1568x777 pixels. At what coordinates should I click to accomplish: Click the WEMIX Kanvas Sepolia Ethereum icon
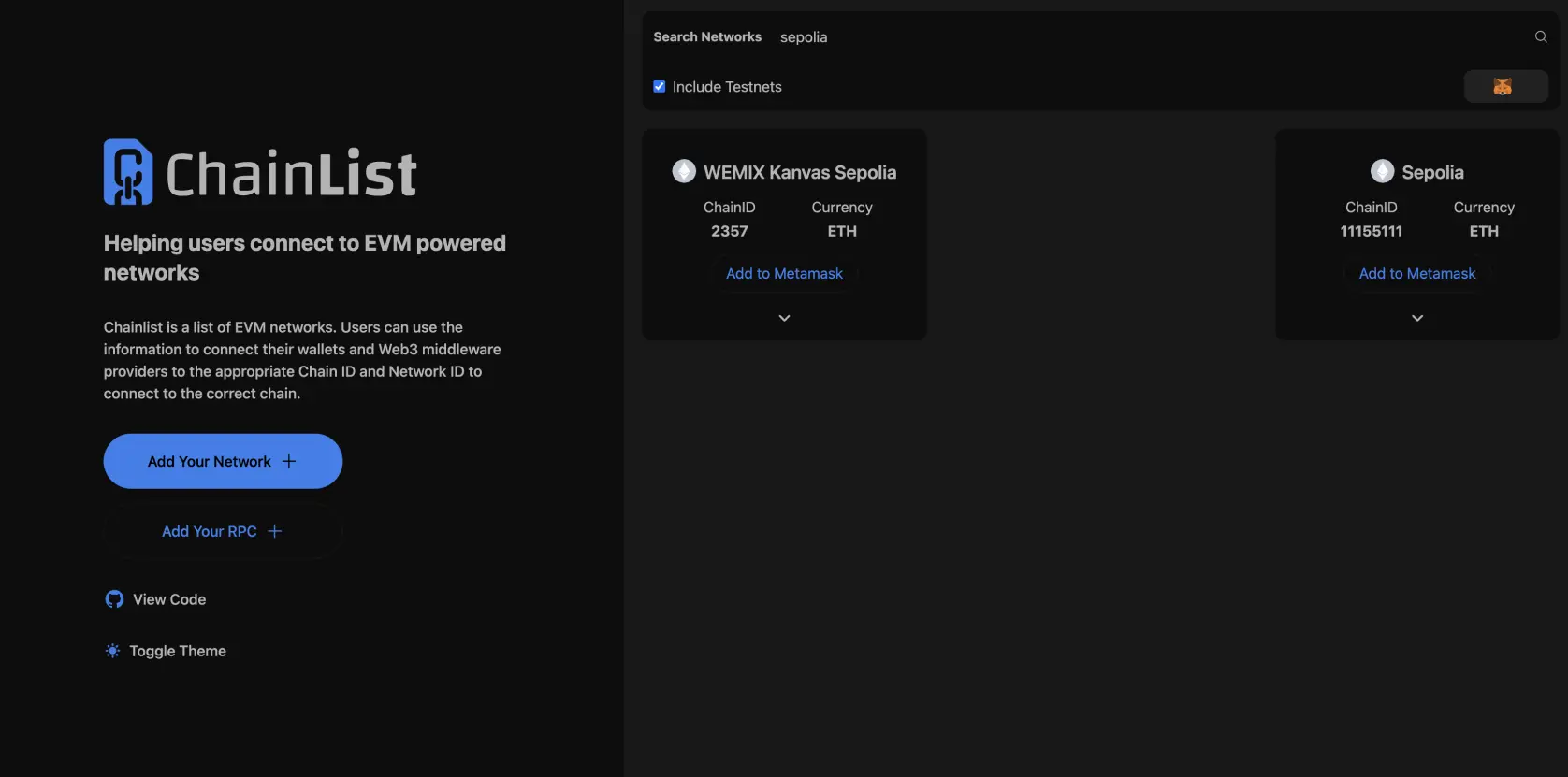[x=684, y=171]
